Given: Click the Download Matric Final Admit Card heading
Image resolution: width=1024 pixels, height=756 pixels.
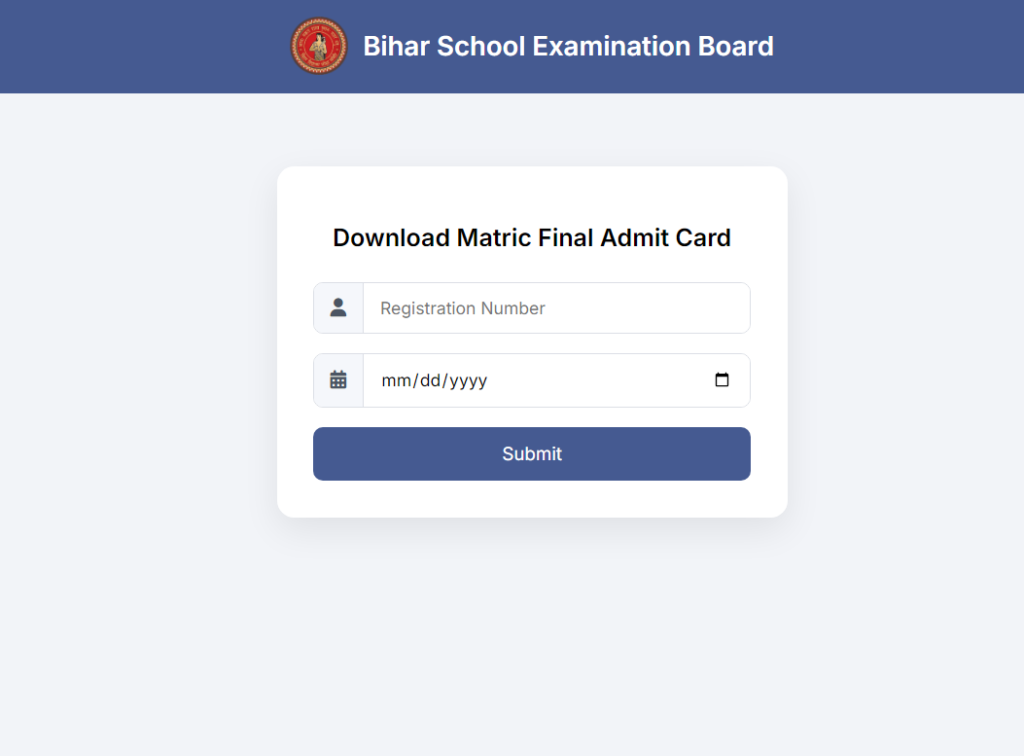Looking at the screenshot, I should [x=531, y=238].
